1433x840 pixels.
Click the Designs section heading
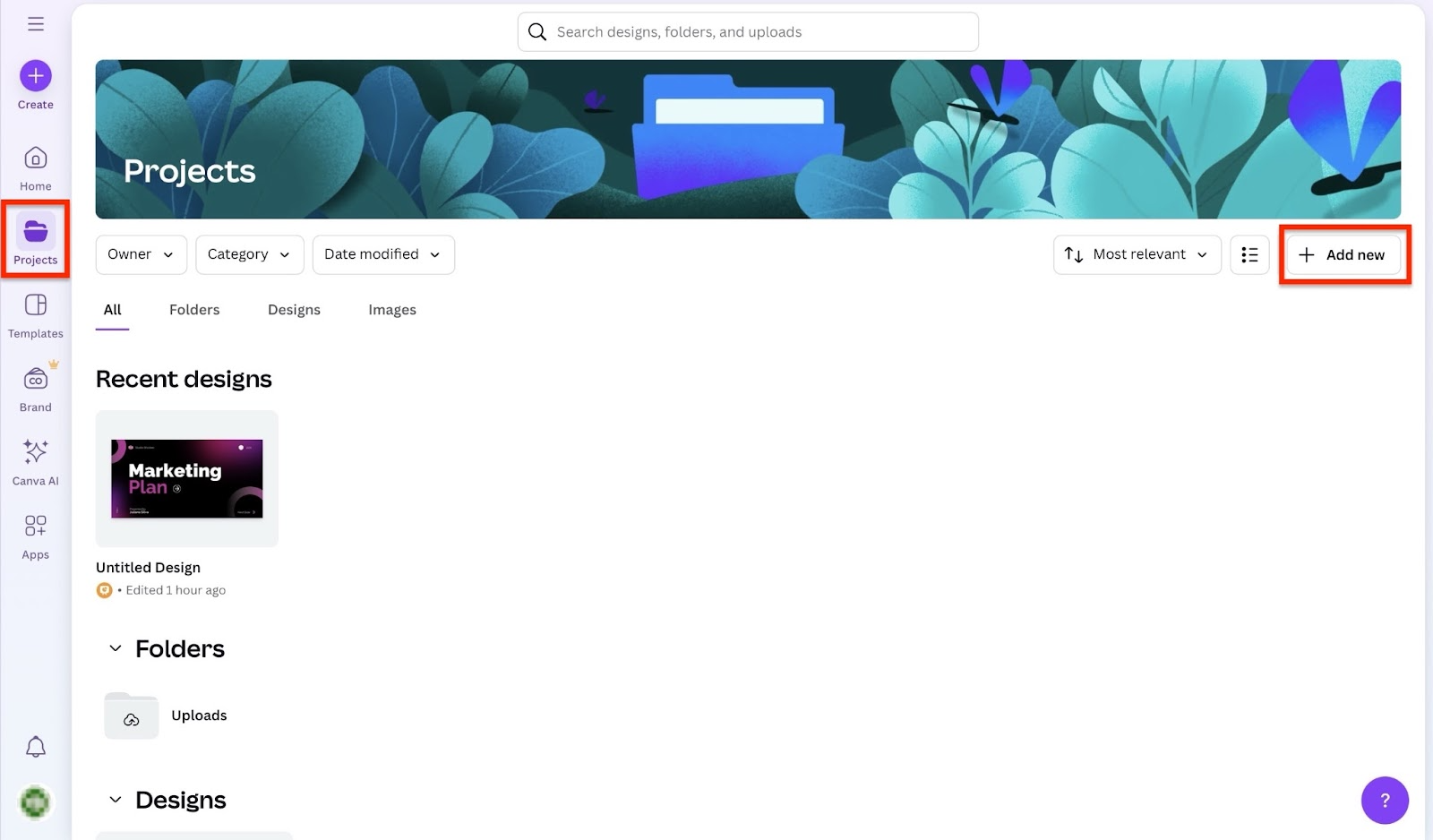tap(181, 801)
